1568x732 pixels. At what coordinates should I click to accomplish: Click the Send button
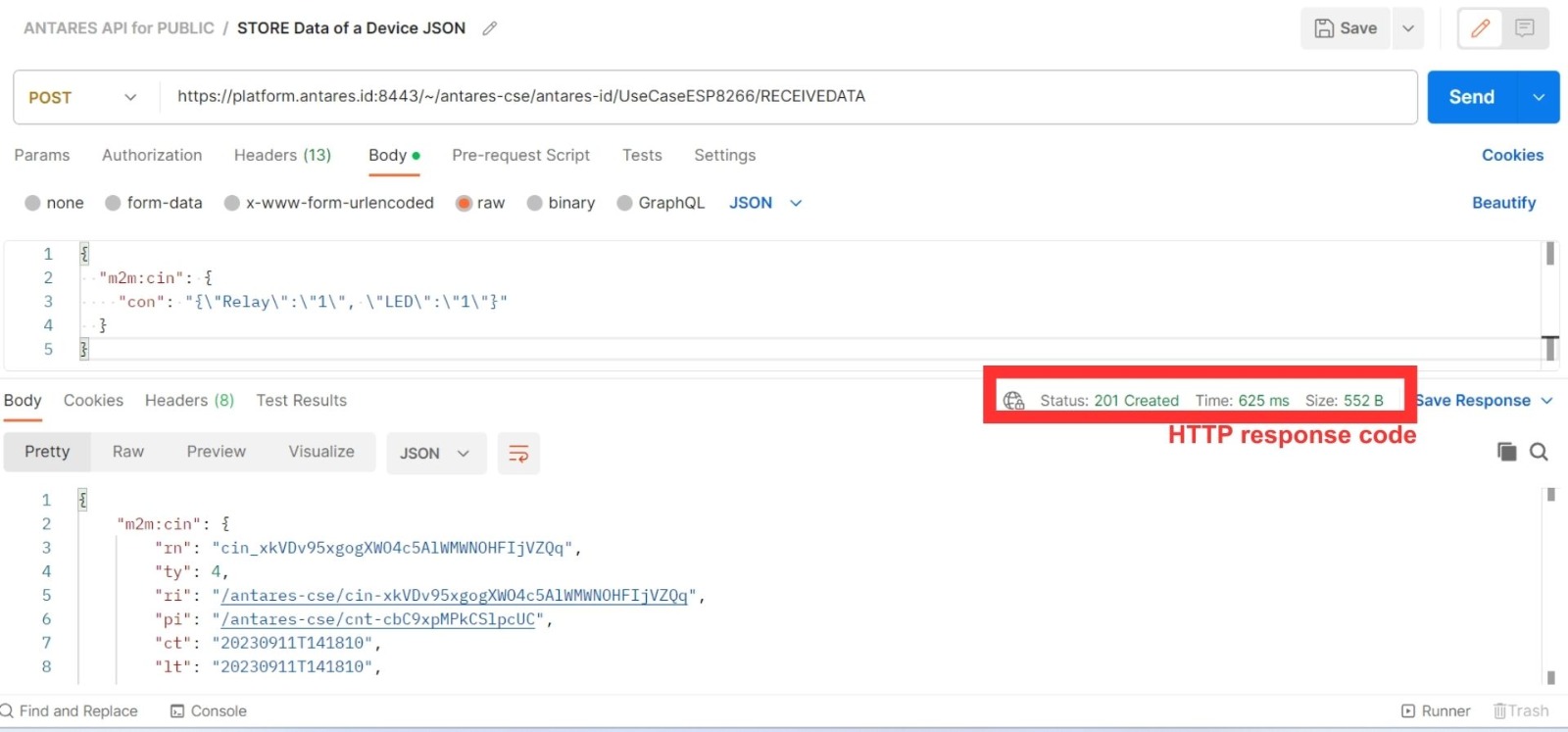point(1471,97)
